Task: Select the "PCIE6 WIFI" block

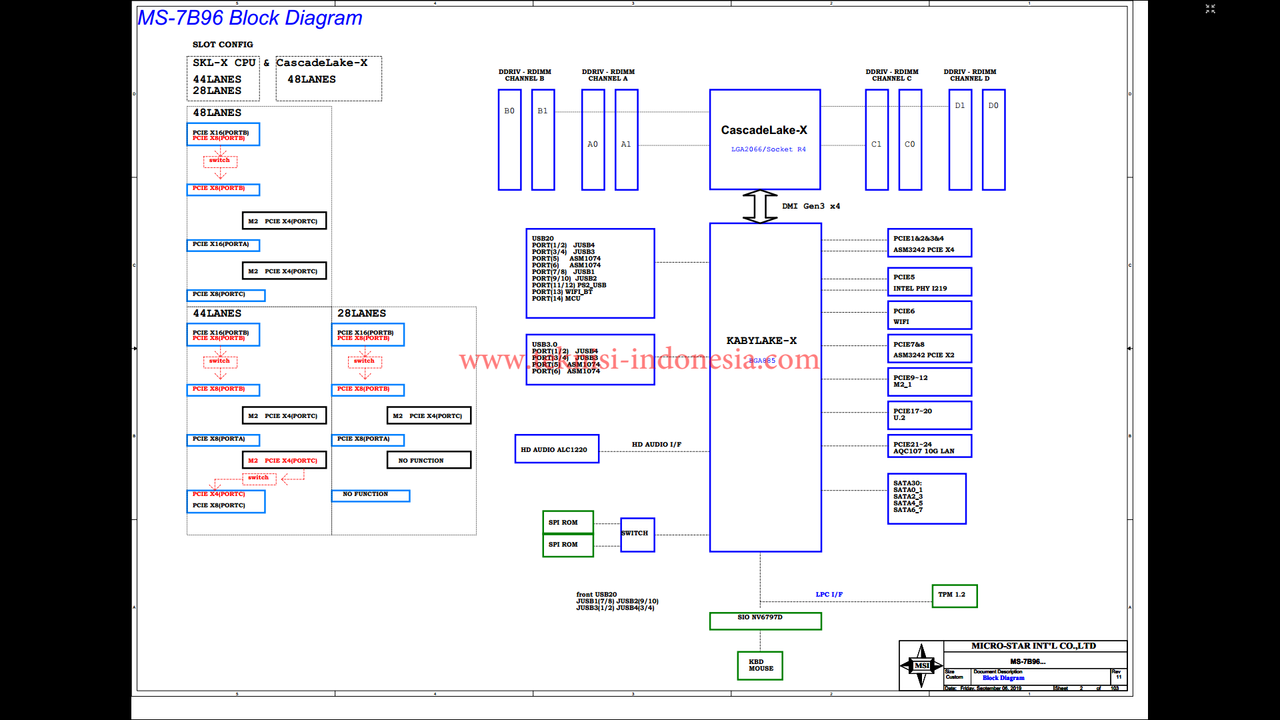Action: [x=930, y=315]
